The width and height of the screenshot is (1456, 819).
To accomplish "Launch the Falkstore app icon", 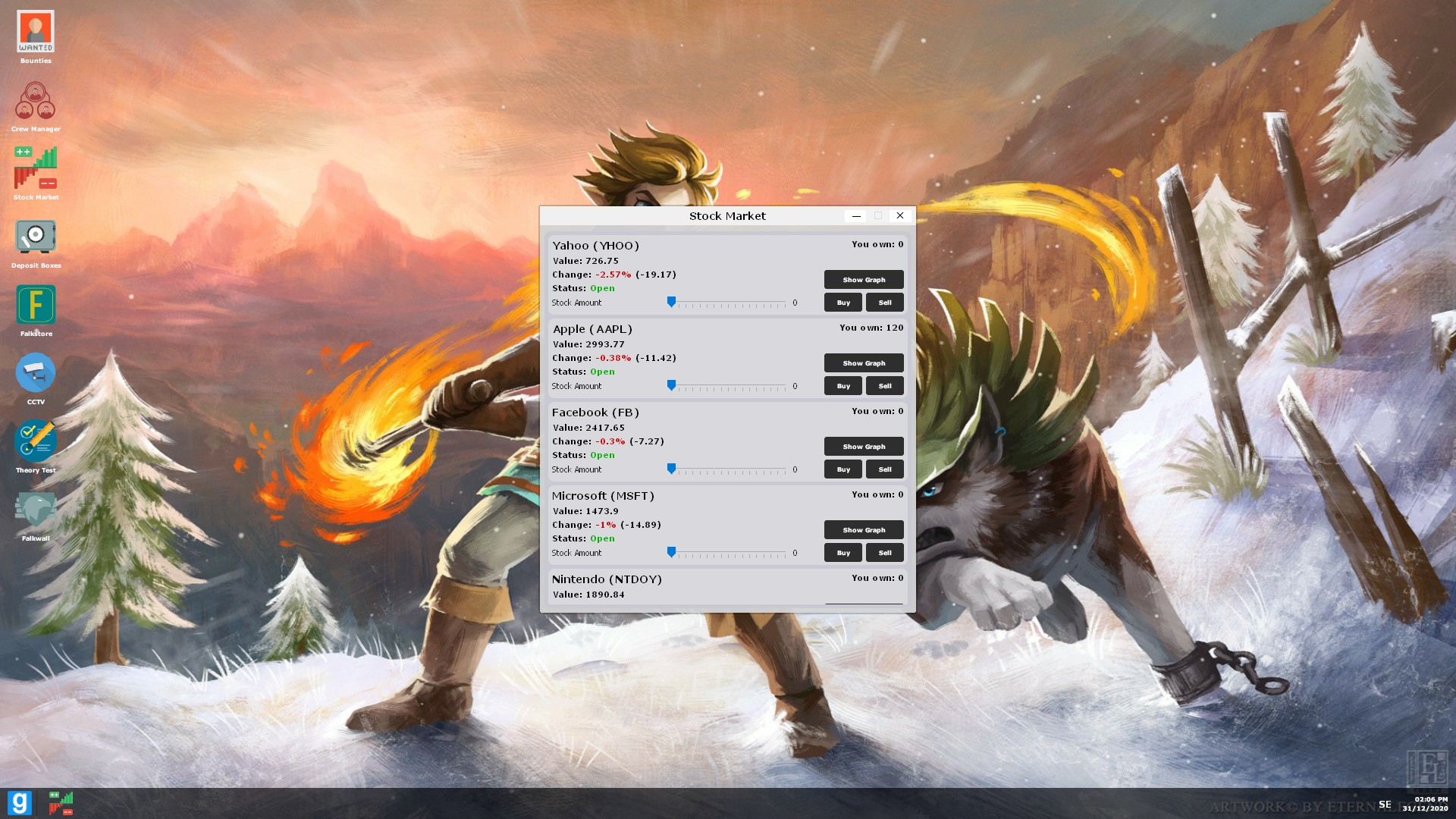I will [x=36, y=305].
